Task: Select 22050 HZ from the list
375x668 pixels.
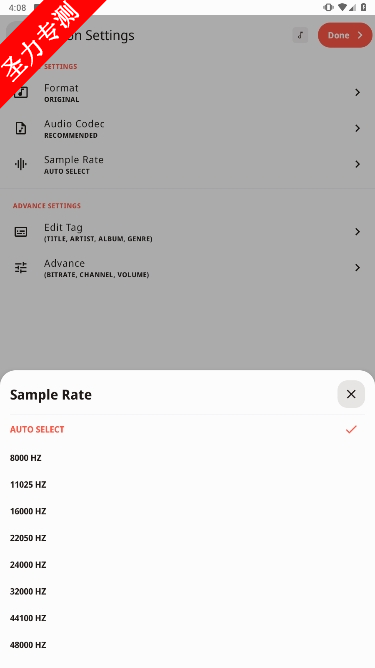Action: (188, 538)
